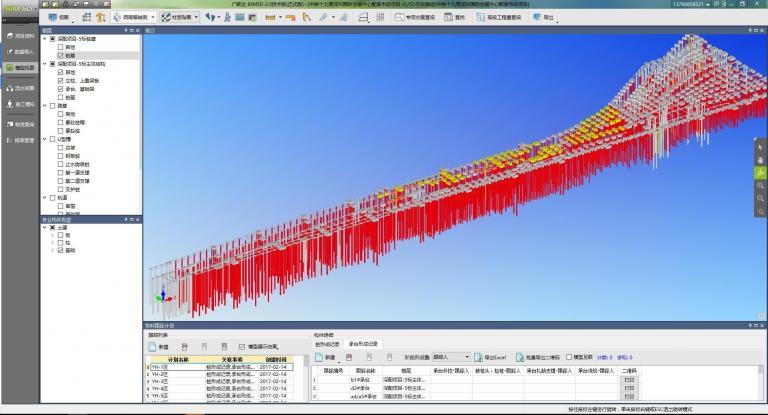Click the zoom magnifier on right toolbar
This screenshot has width=768, height=415.
point(760,185)
